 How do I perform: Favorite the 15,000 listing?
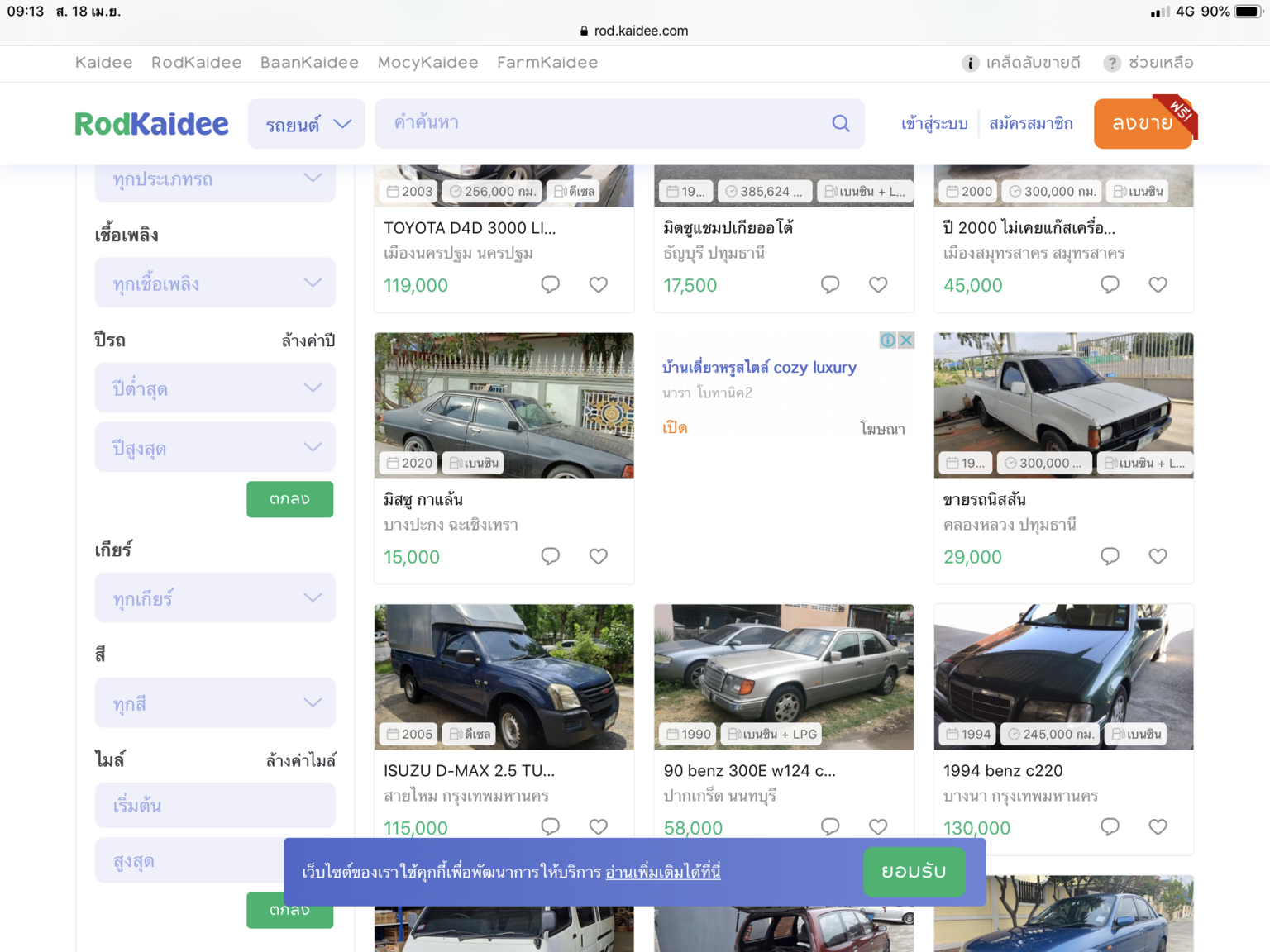(599, 556)
